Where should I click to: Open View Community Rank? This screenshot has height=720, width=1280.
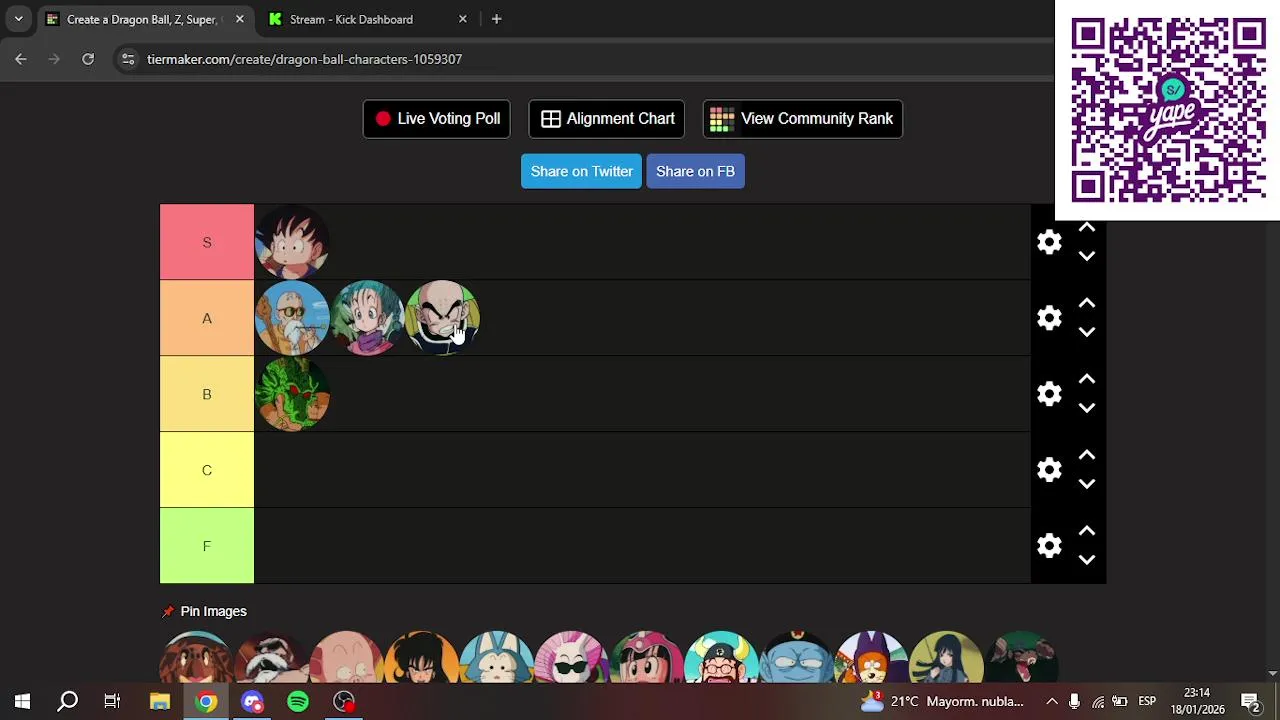pos(803,119)
